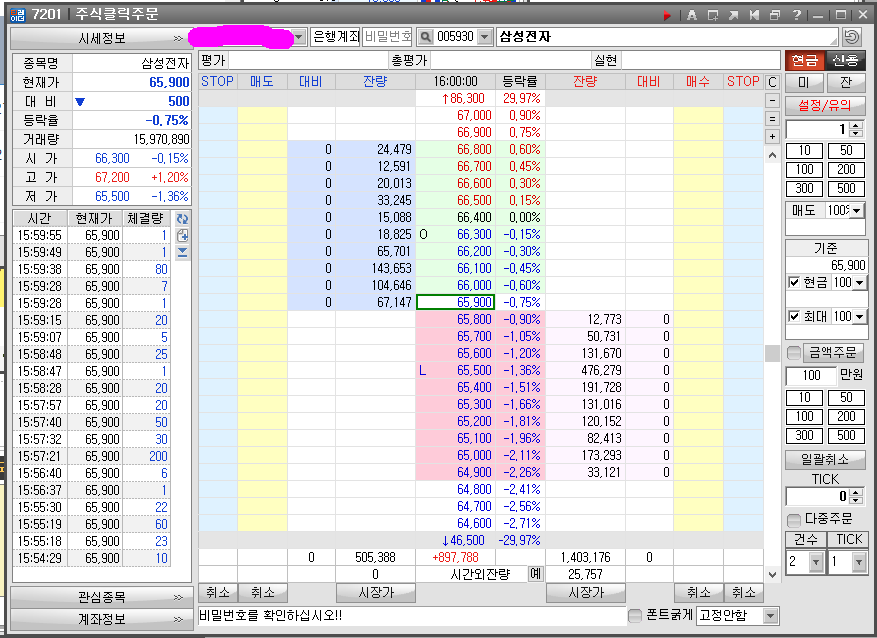Image resolution: width=877 pixels, height=638 pixels.
Task: Click the equals button beside the order book
Action: tap(772, 119)
